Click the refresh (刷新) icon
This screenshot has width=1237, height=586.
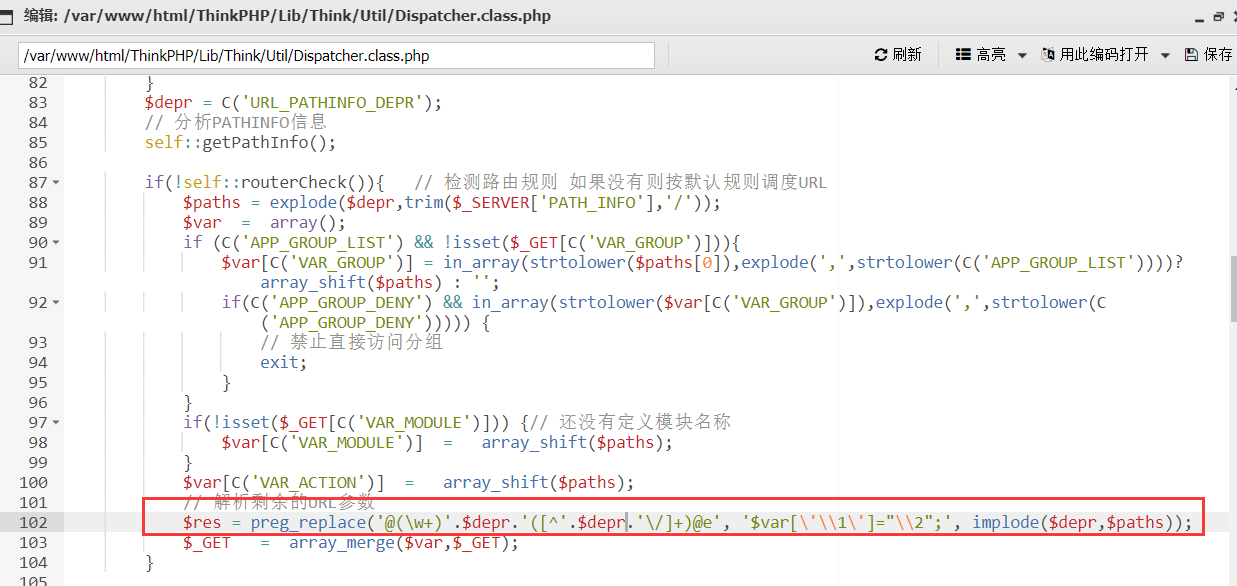(x=881, y=55)
